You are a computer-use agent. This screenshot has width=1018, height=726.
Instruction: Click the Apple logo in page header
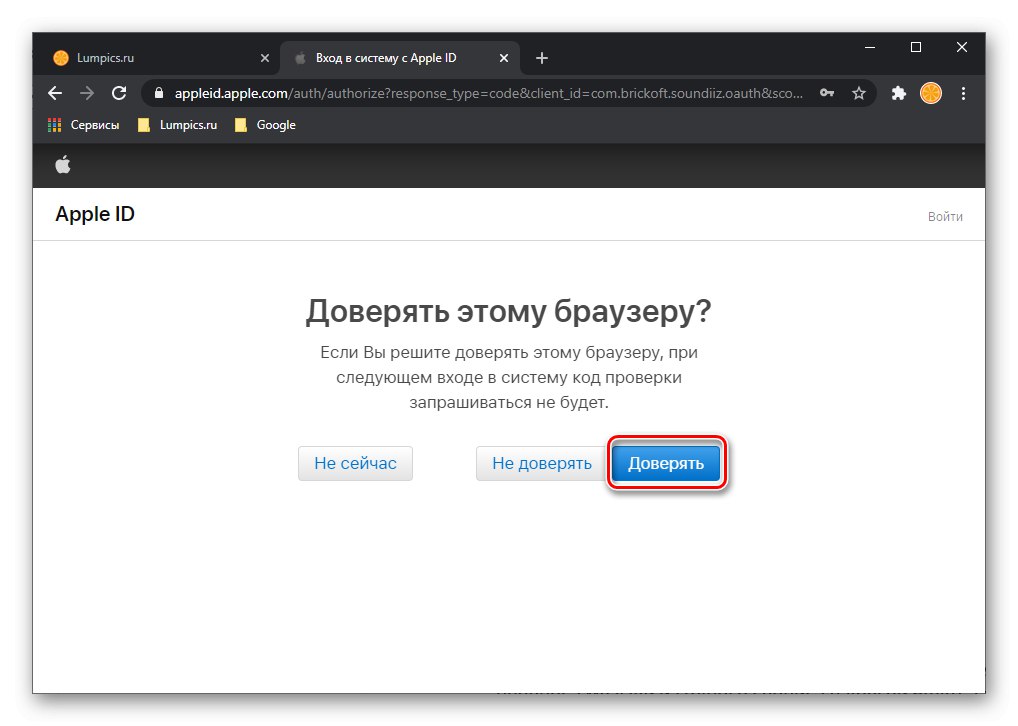click(63, 165)
